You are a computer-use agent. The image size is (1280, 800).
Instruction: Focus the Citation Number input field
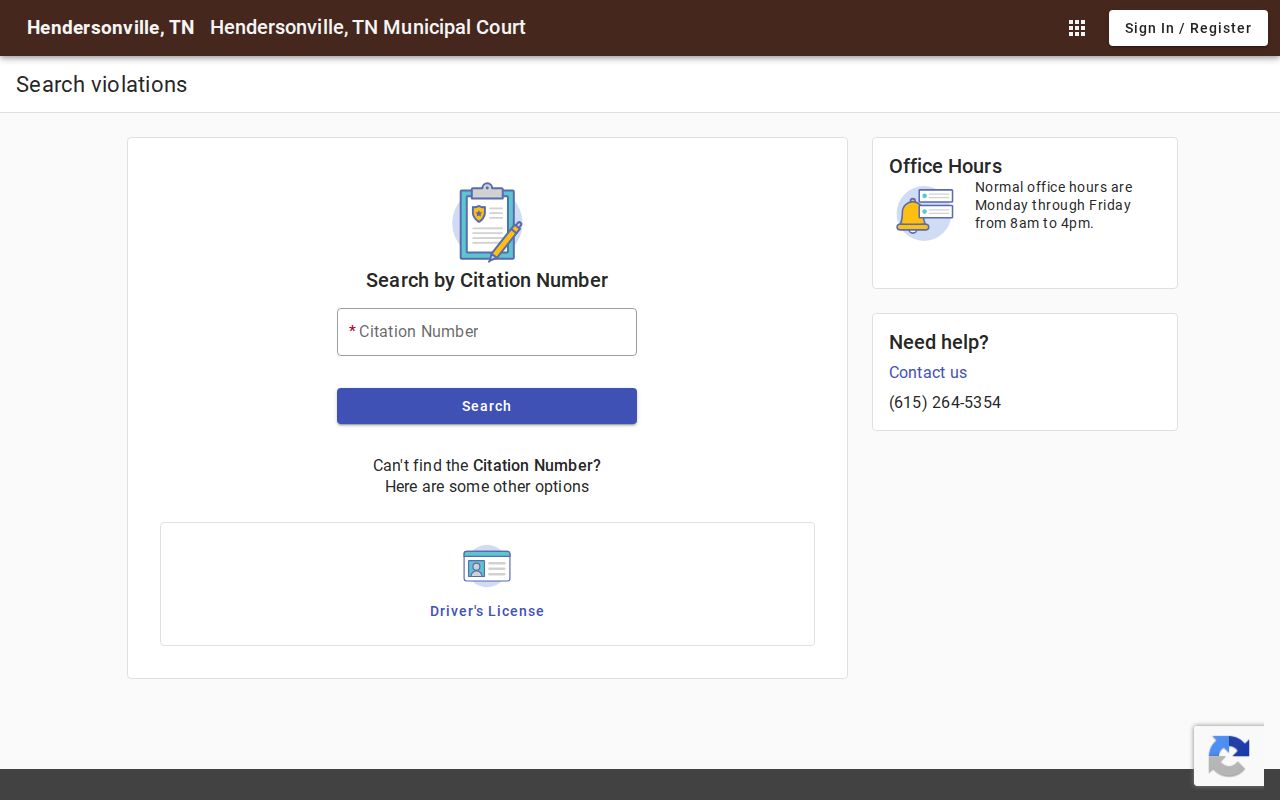coord(487,332)
